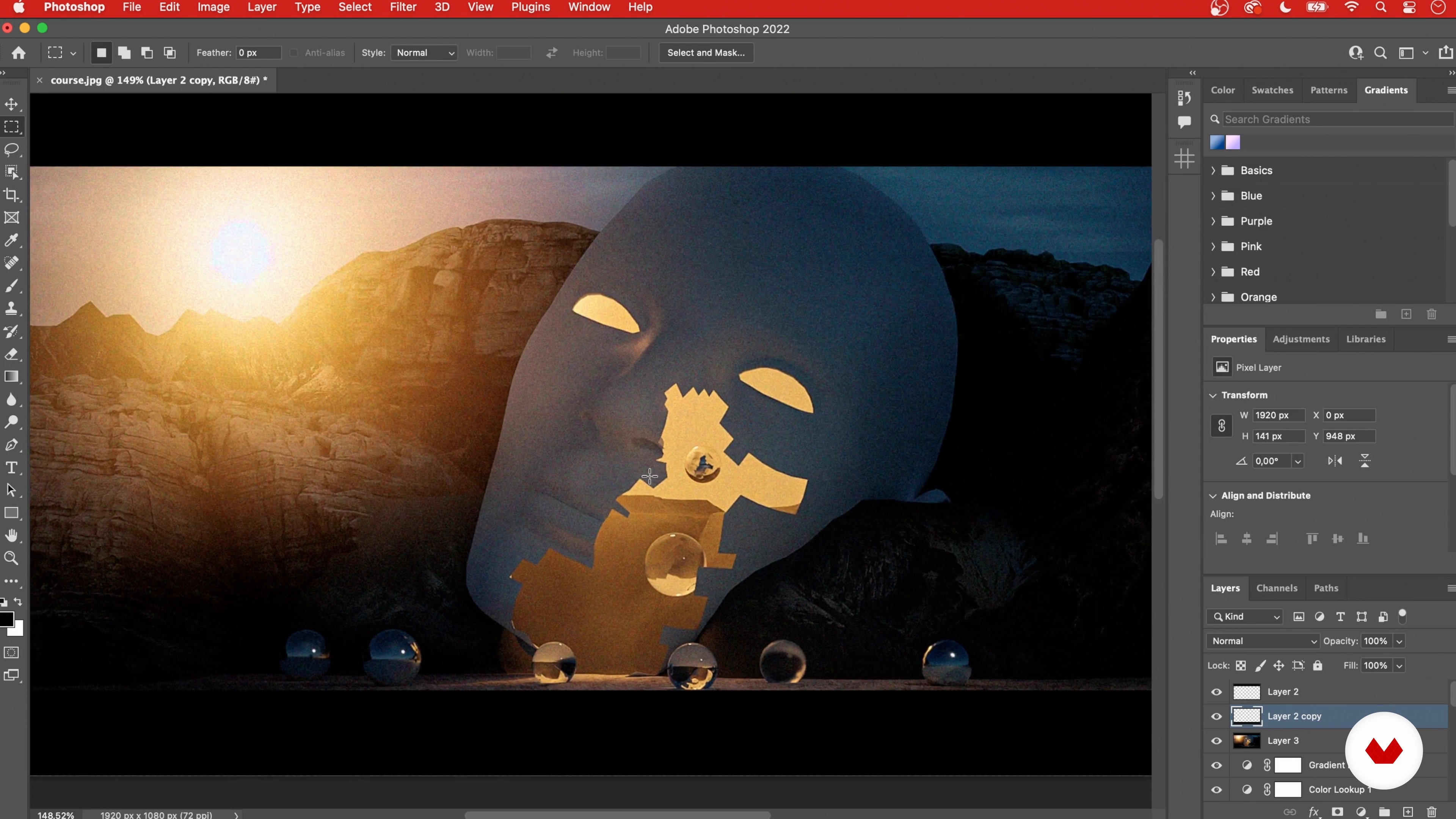Screen dimensions: 1456x819
Task: Select the History Brush tool
Action: tap(11, 331)
